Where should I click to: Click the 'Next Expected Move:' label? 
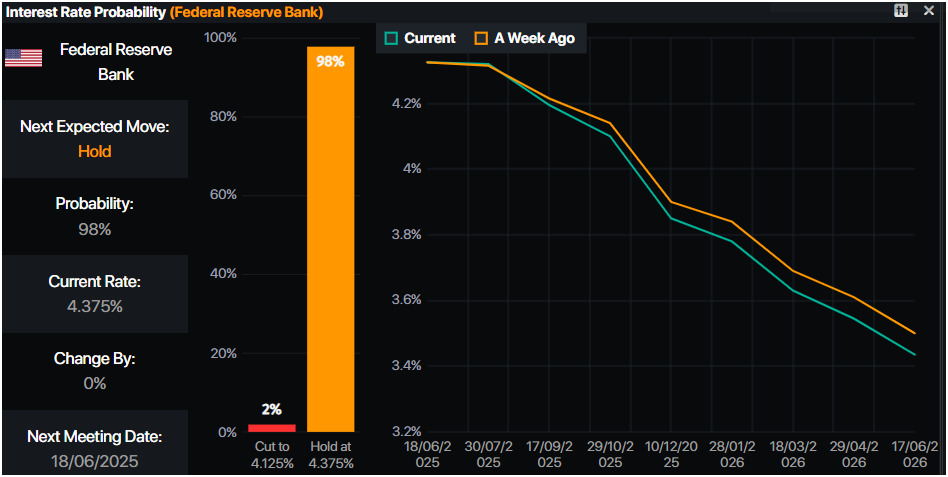tap(95, 126)
